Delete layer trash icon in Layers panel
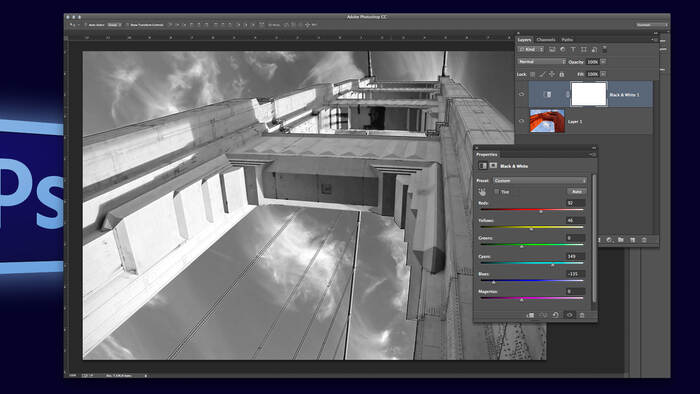 pos(644,240)
